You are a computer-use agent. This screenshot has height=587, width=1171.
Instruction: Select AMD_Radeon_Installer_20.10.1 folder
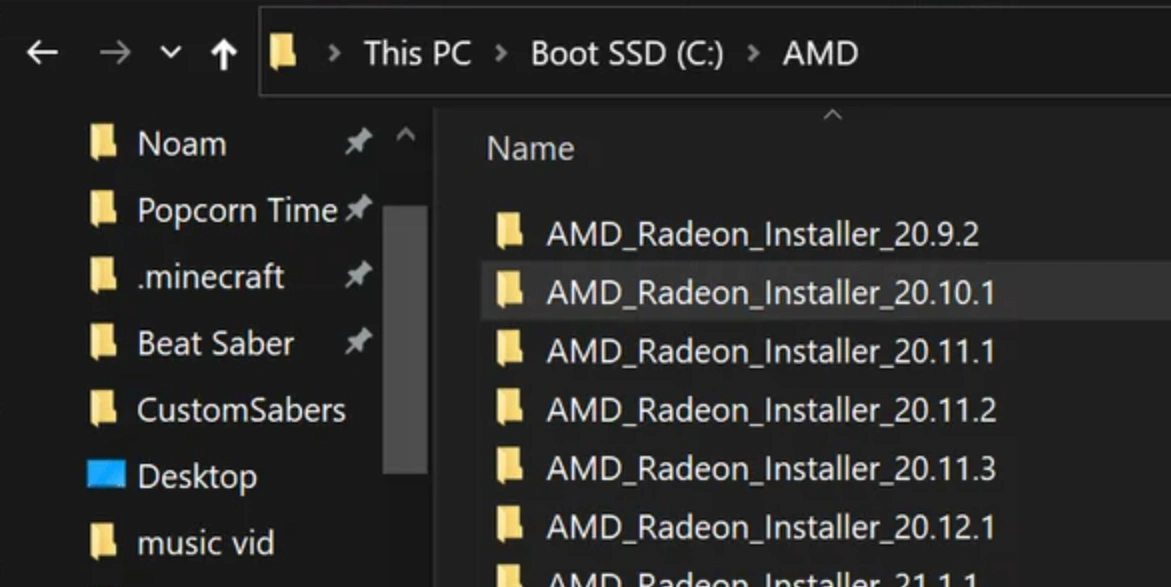coord(770,292)
